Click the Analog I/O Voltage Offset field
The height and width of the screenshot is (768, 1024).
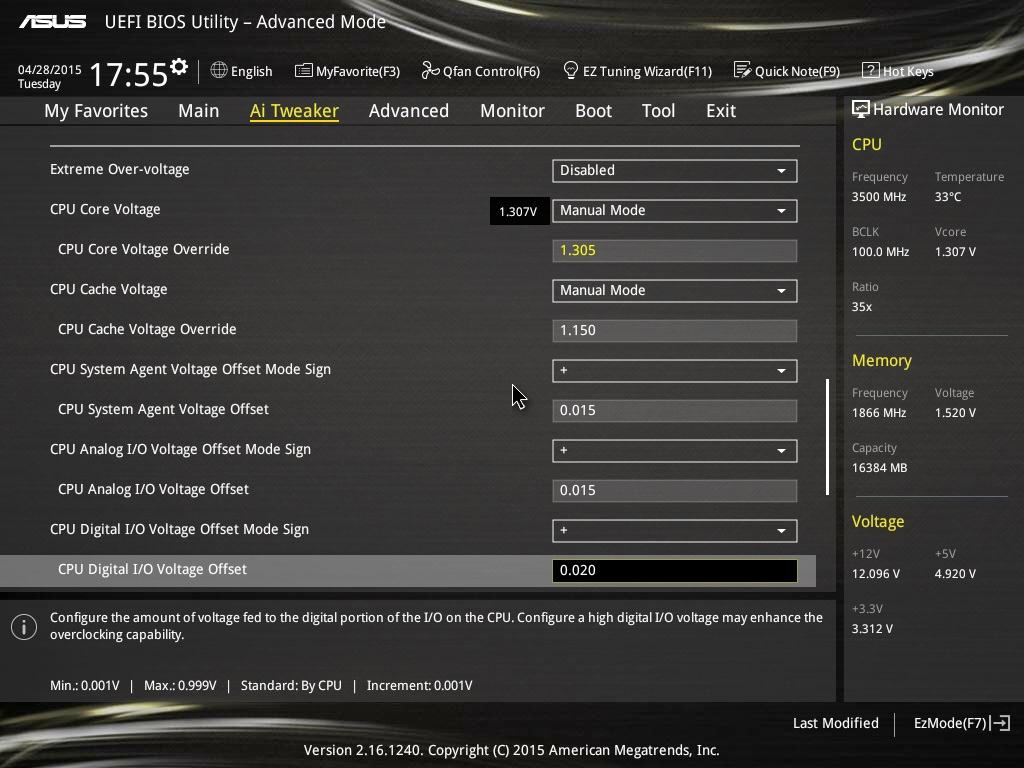tap(674, 490)
